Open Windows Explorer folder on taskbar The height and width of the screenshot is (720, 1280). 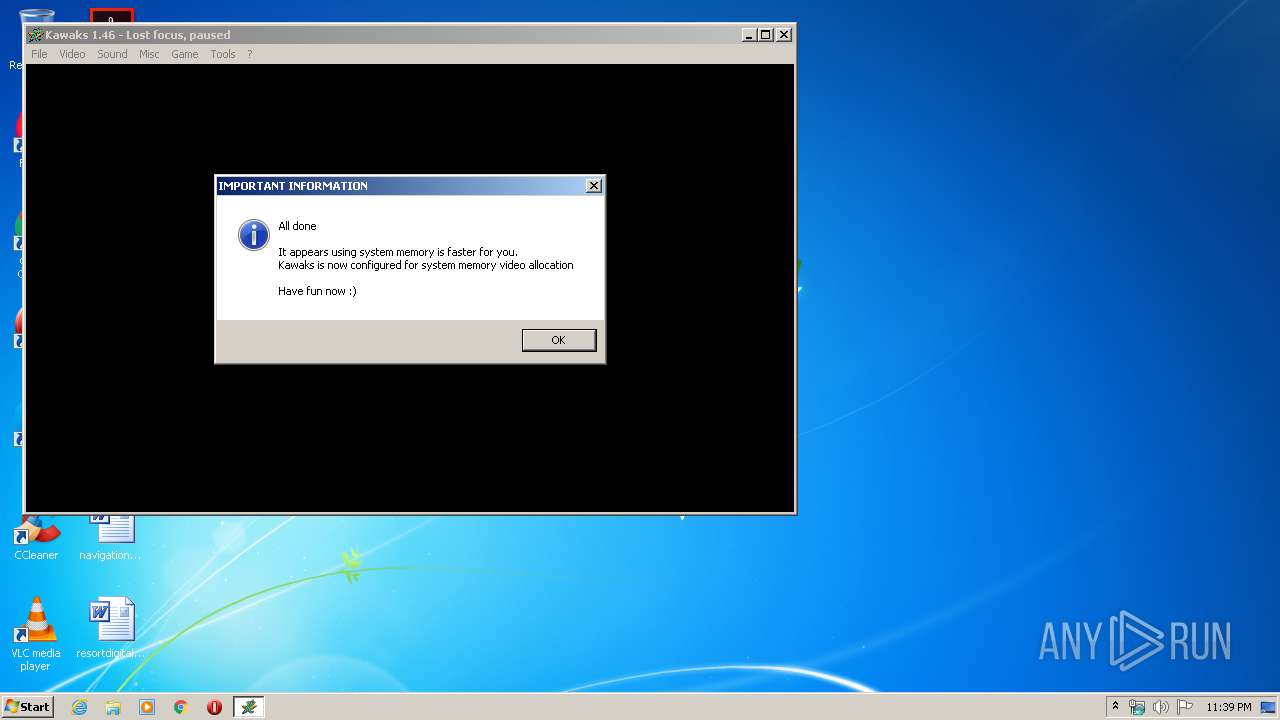click(113, 707)
